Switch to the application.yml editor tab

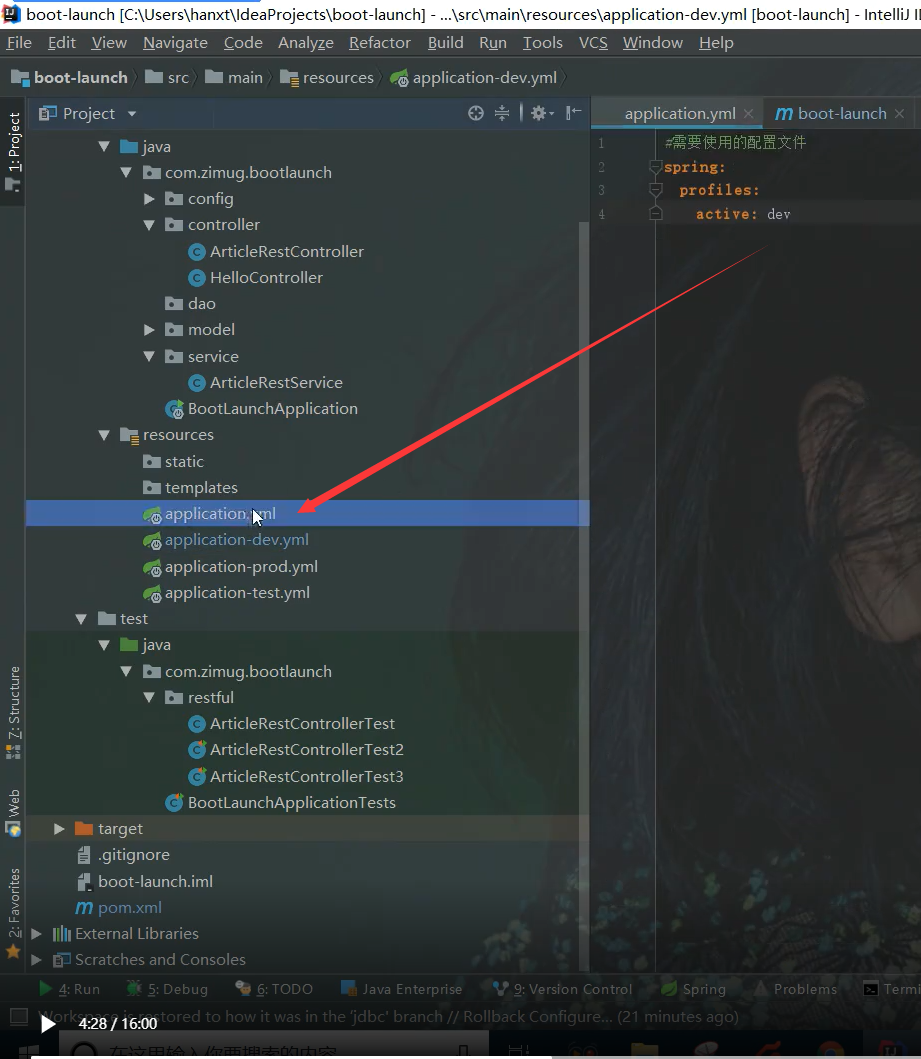point(679,113)
